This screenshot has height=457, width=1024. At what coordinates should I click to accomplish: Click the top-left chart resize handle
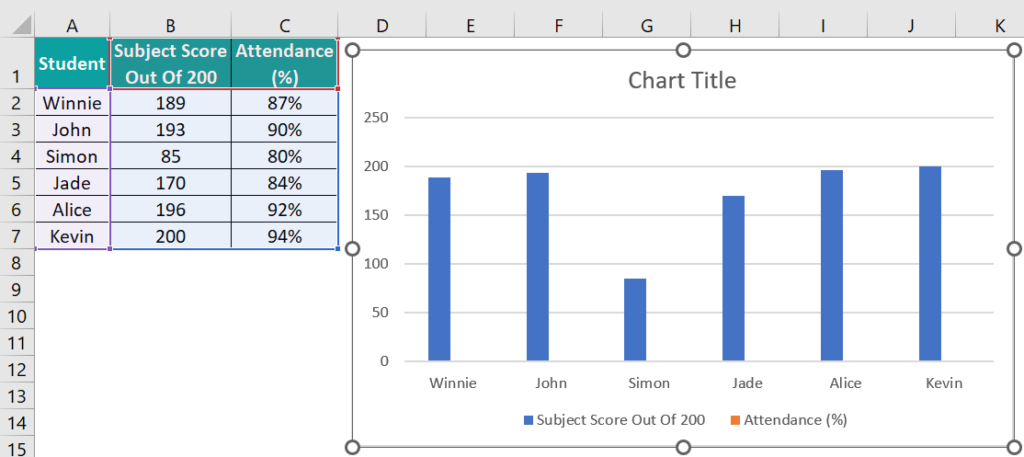[351, 49]
